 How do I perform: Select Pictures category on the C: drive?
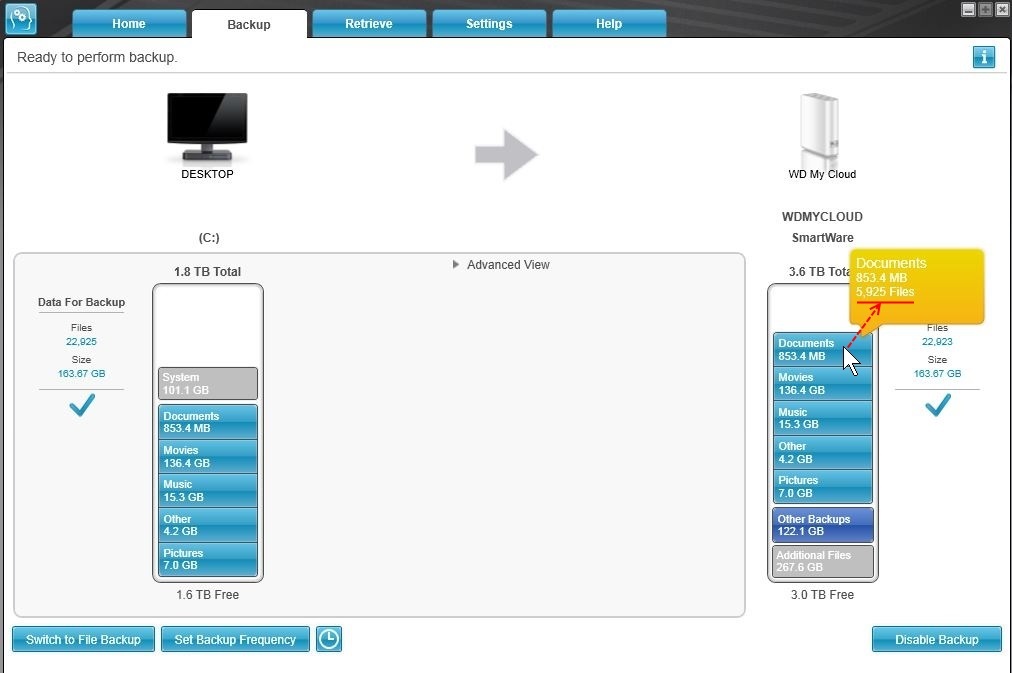tap(208, 559)
